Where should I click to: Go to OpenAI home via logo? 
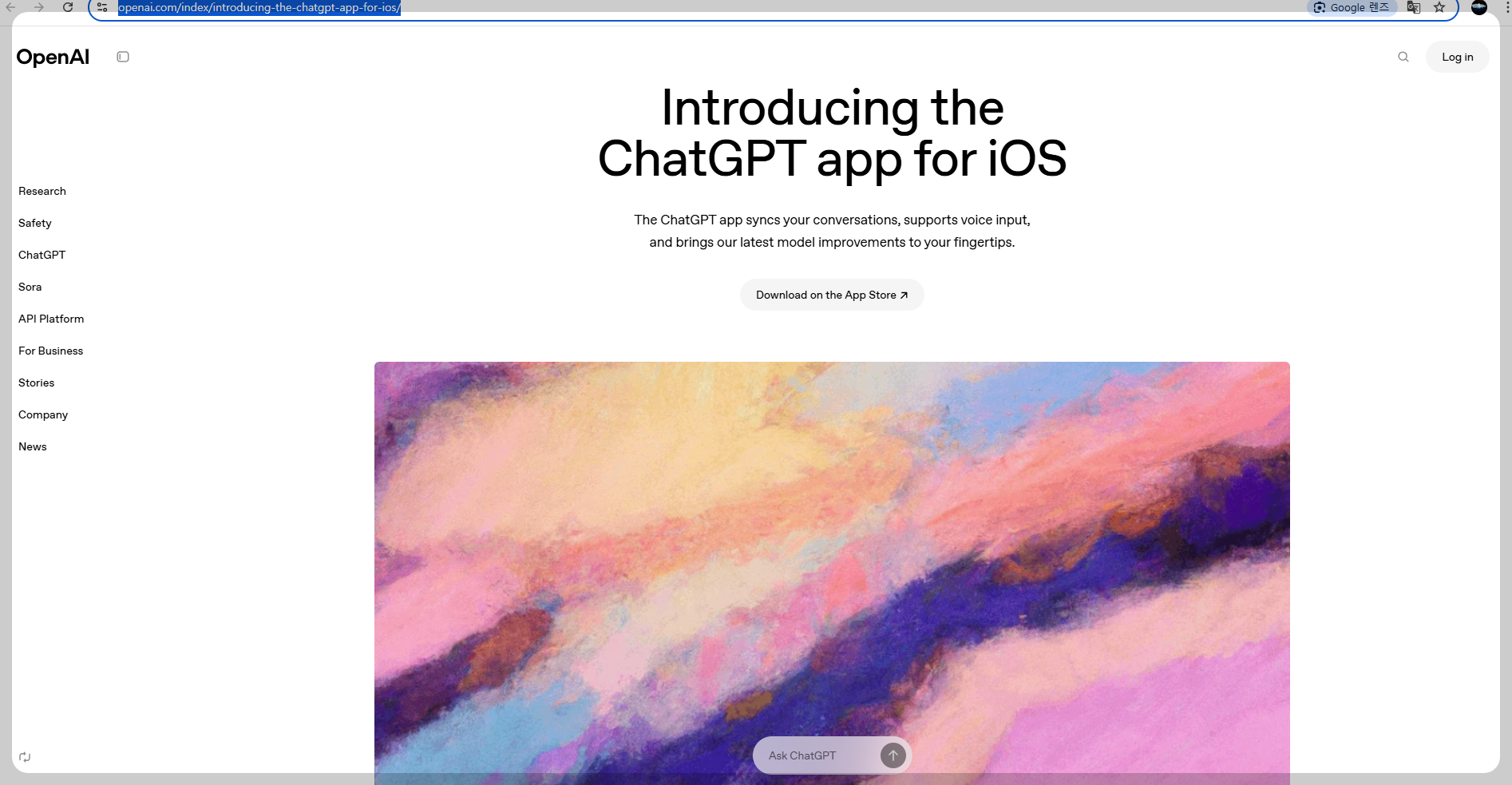[x=53, y=57]
